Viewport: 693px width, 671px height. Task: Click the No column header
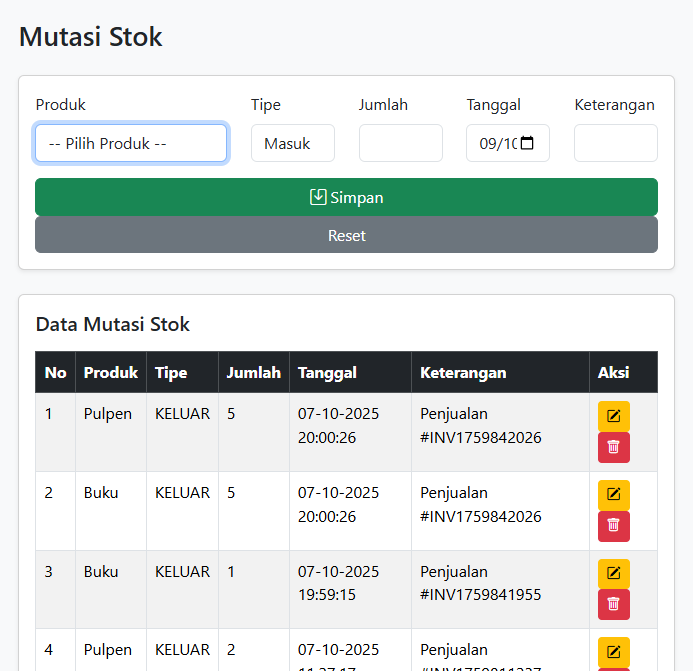pyautogui.click(x=55, y=372)
